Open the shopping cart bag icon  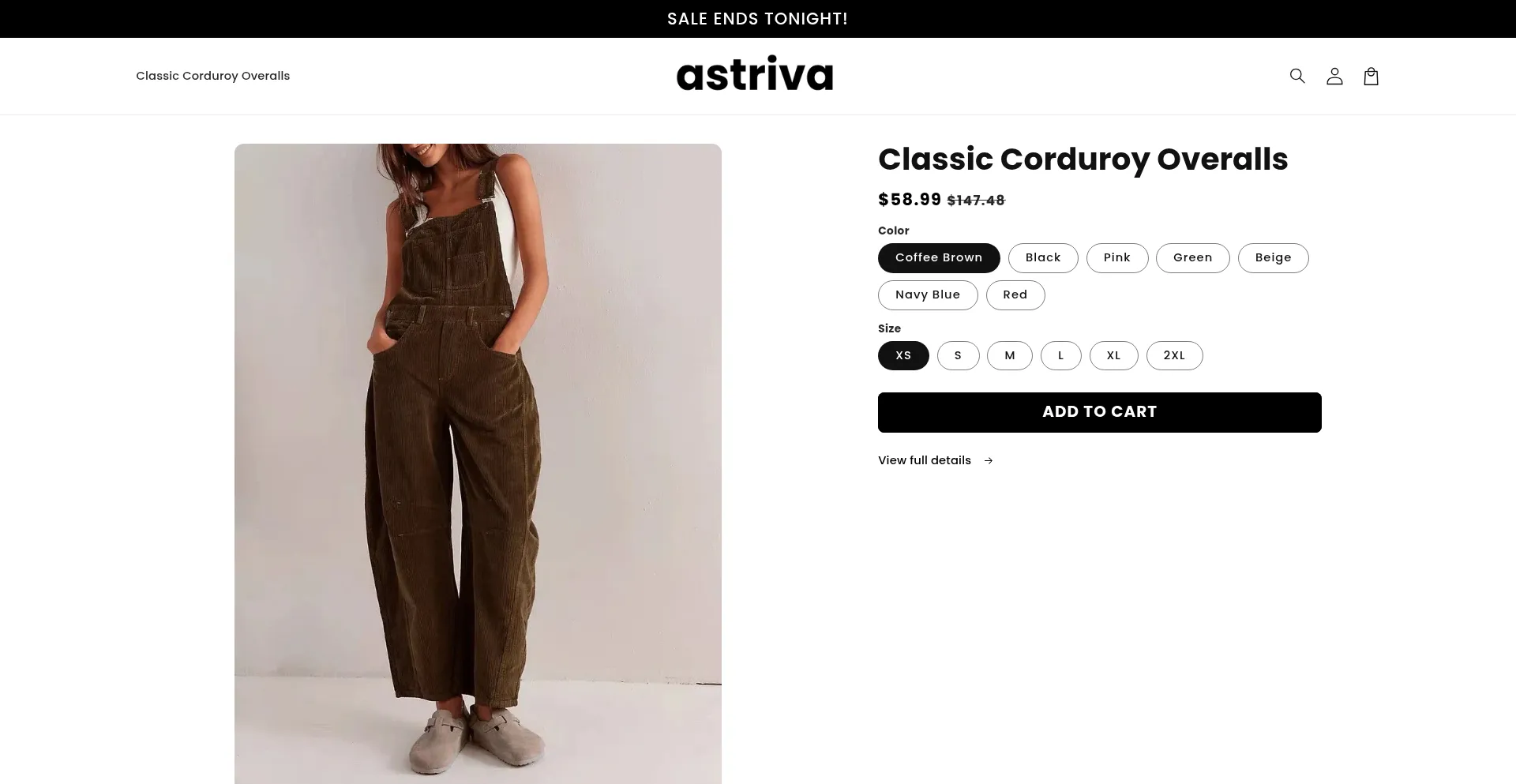(1372, 76)
